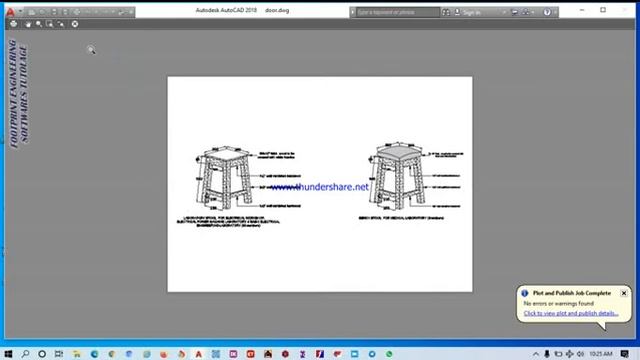
Task: Open Task View in the taskbar
Action: (59, 354)
